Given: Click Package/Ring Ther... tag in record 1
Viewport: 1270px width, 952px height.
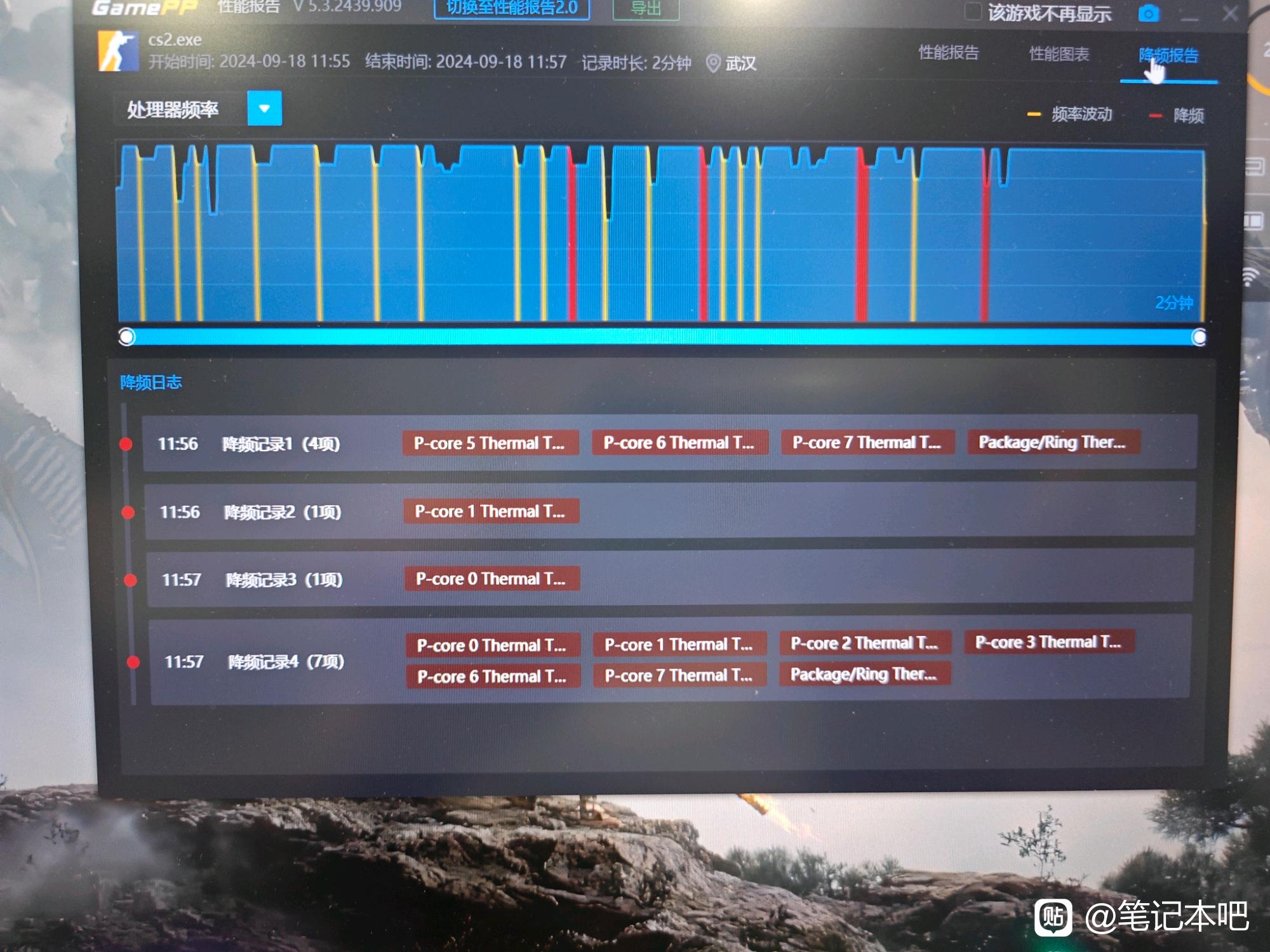Looking at the screenshot, I should tap(1053, 442).
